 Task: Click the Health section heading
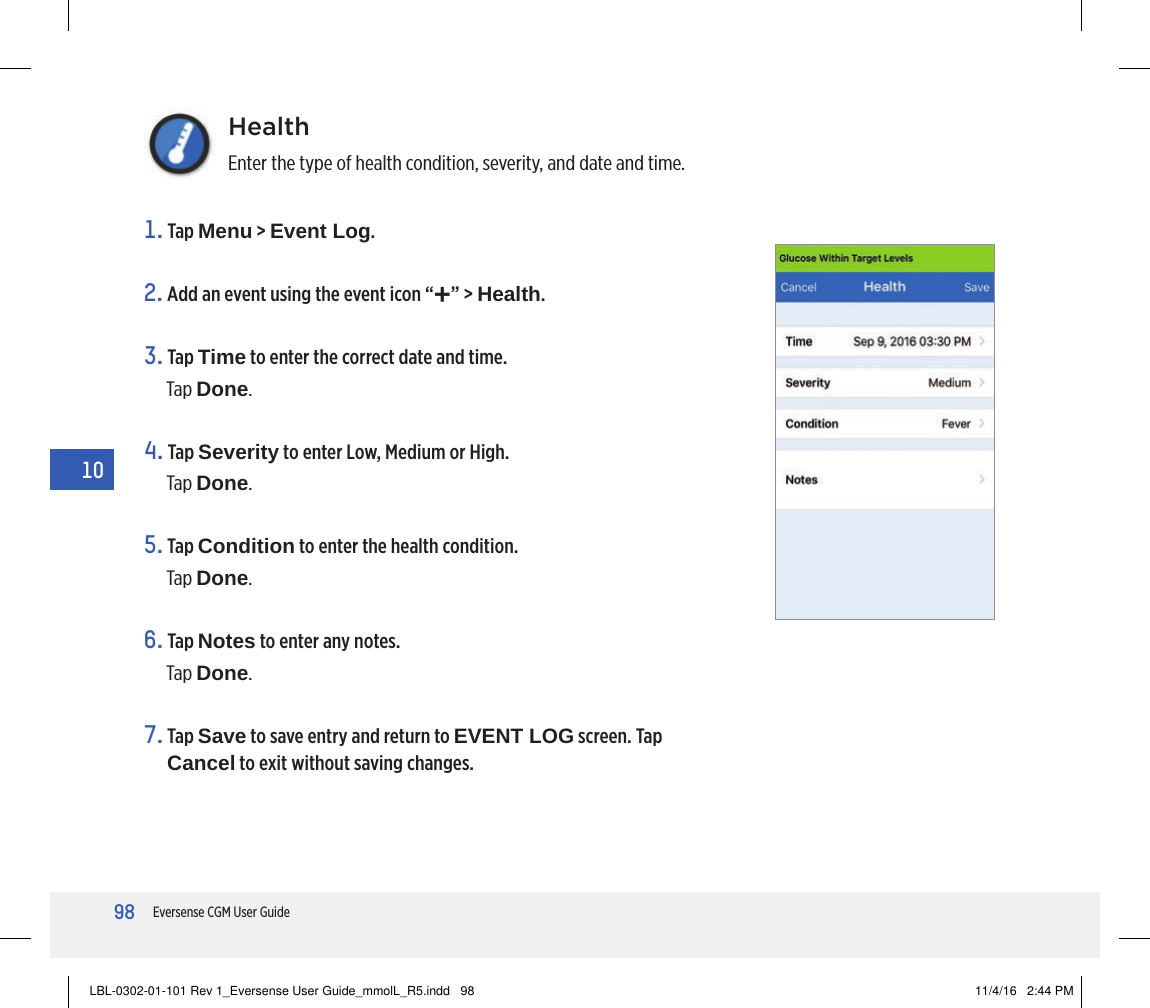(x=268, y=126)
